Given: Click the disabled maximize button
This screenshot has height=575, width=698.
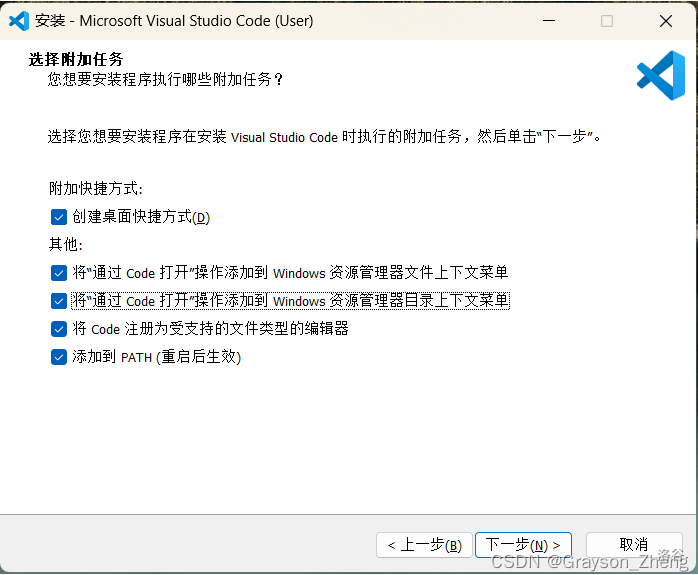Looking at the screenshot, I should click(607, 21).
